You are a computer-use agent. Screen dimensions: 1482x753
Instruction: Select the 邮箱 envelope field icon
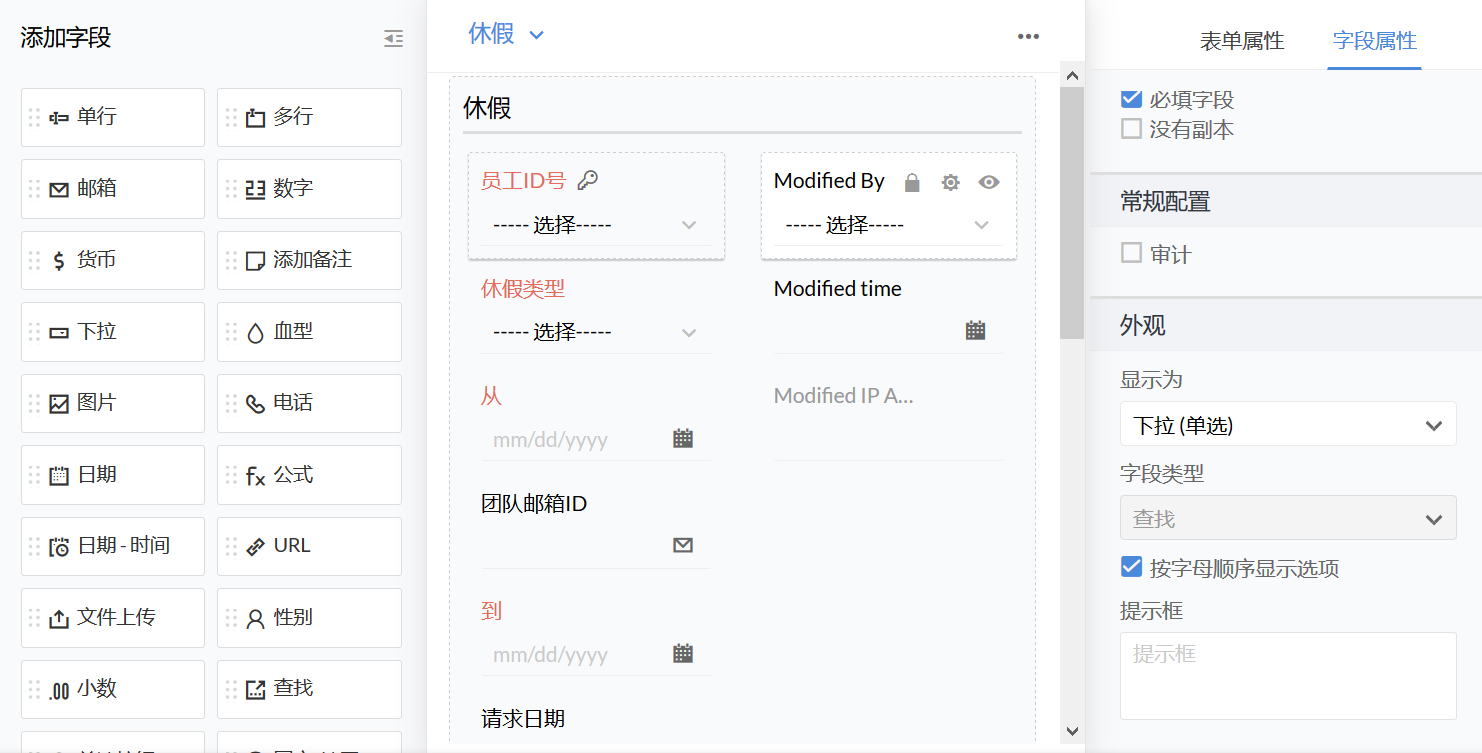(x=59, y=189)
